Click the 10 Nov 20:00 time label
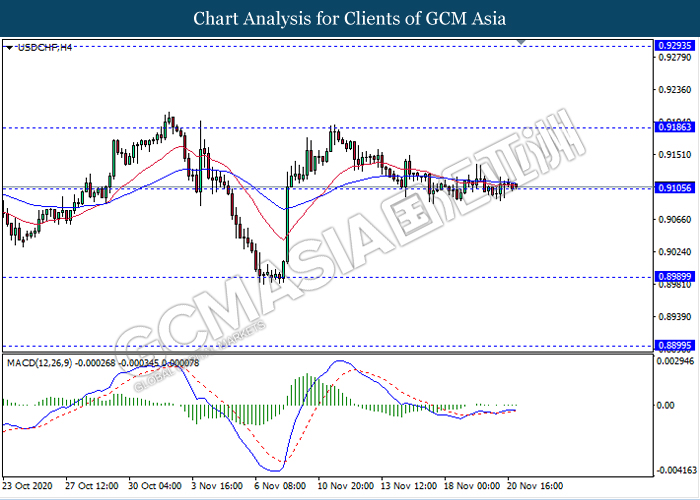This screenshot has height=500, width=700. [x=345, y=485]
